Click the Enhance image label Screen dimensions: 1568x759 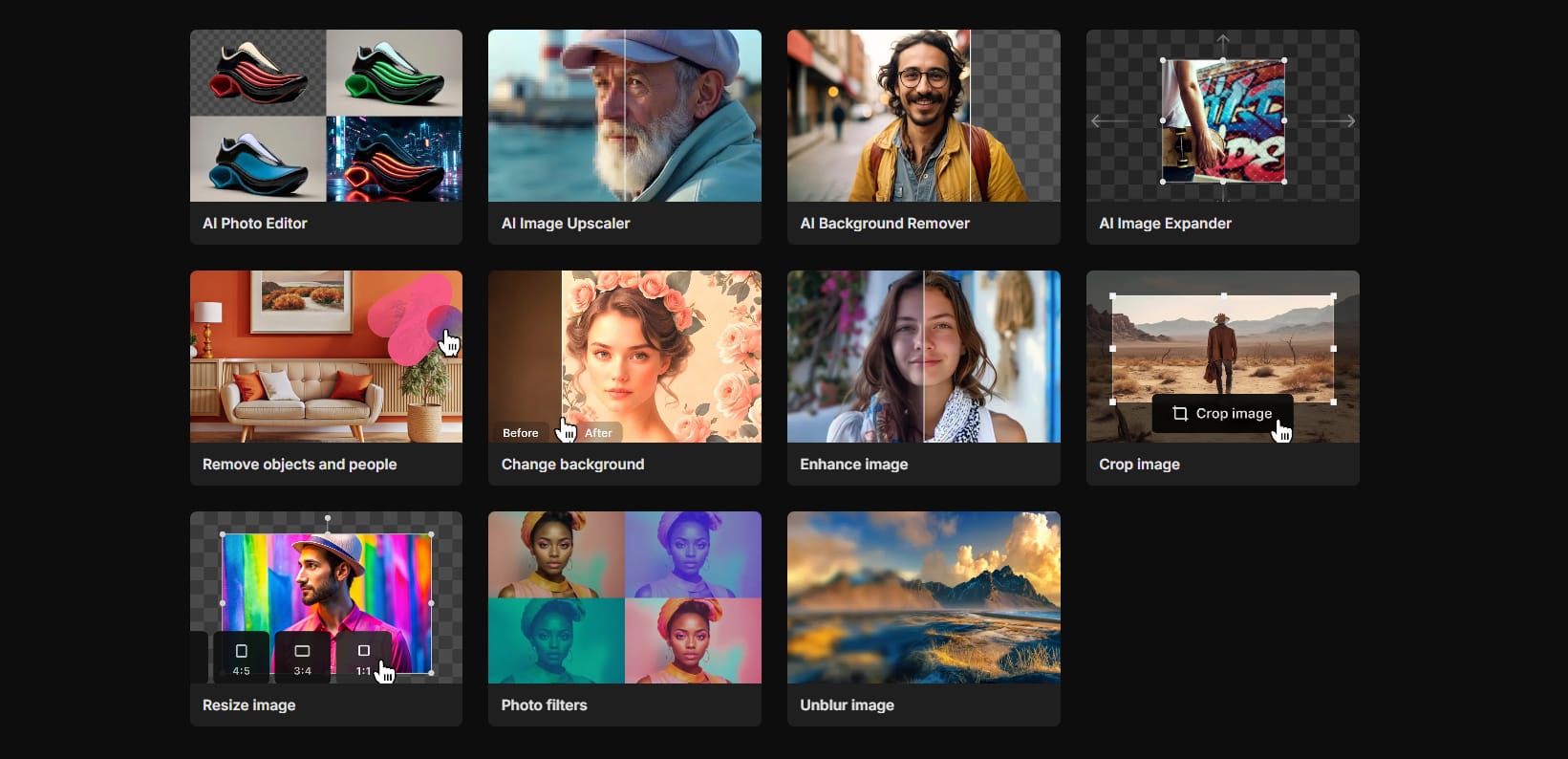click(x=854, y=464)
